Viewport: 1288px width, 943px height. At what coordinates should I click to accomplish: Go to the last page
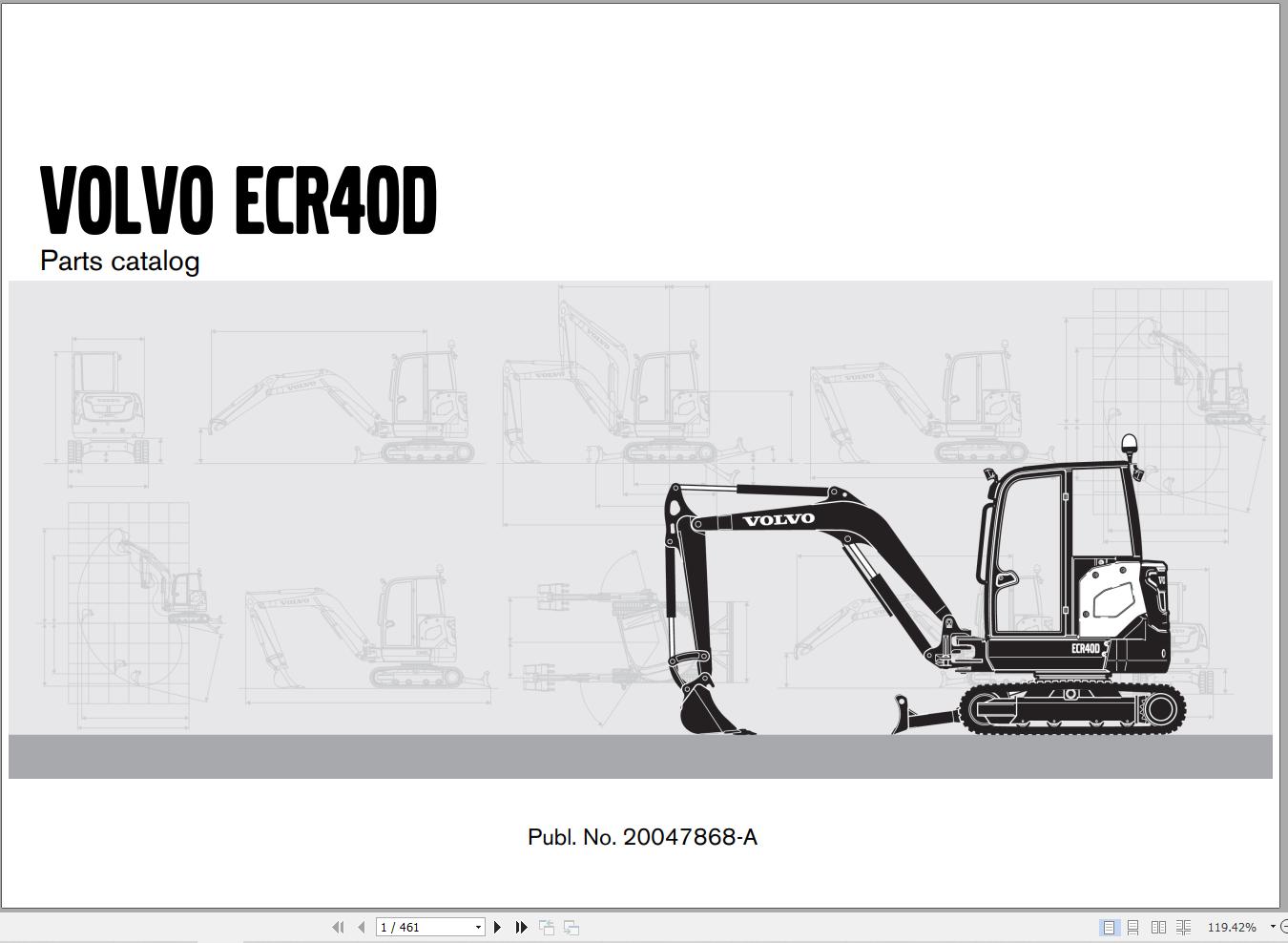click(x=521, y=926)
